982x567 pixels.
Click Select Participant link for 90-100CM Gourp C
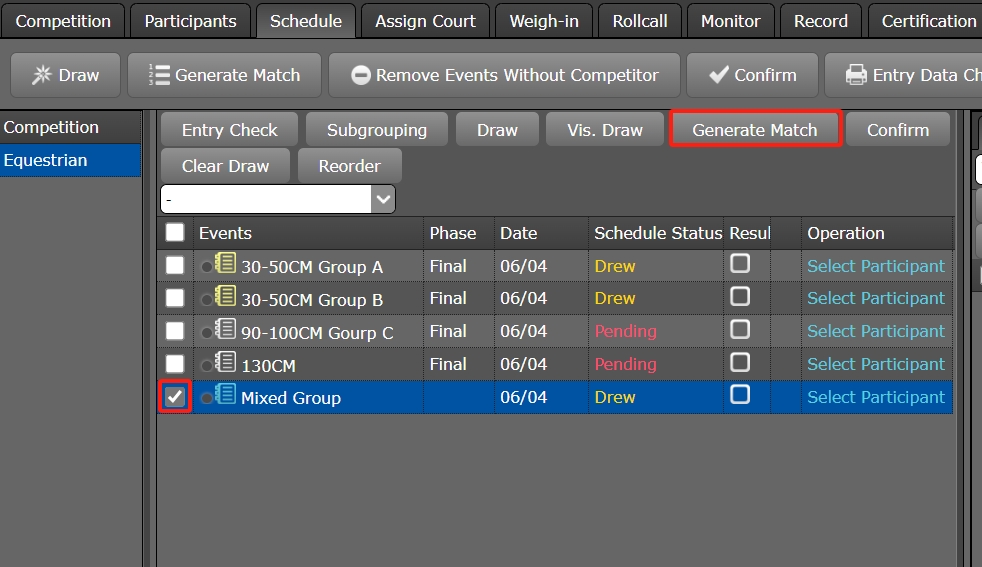pyautogui.click(x=875, y=331)
